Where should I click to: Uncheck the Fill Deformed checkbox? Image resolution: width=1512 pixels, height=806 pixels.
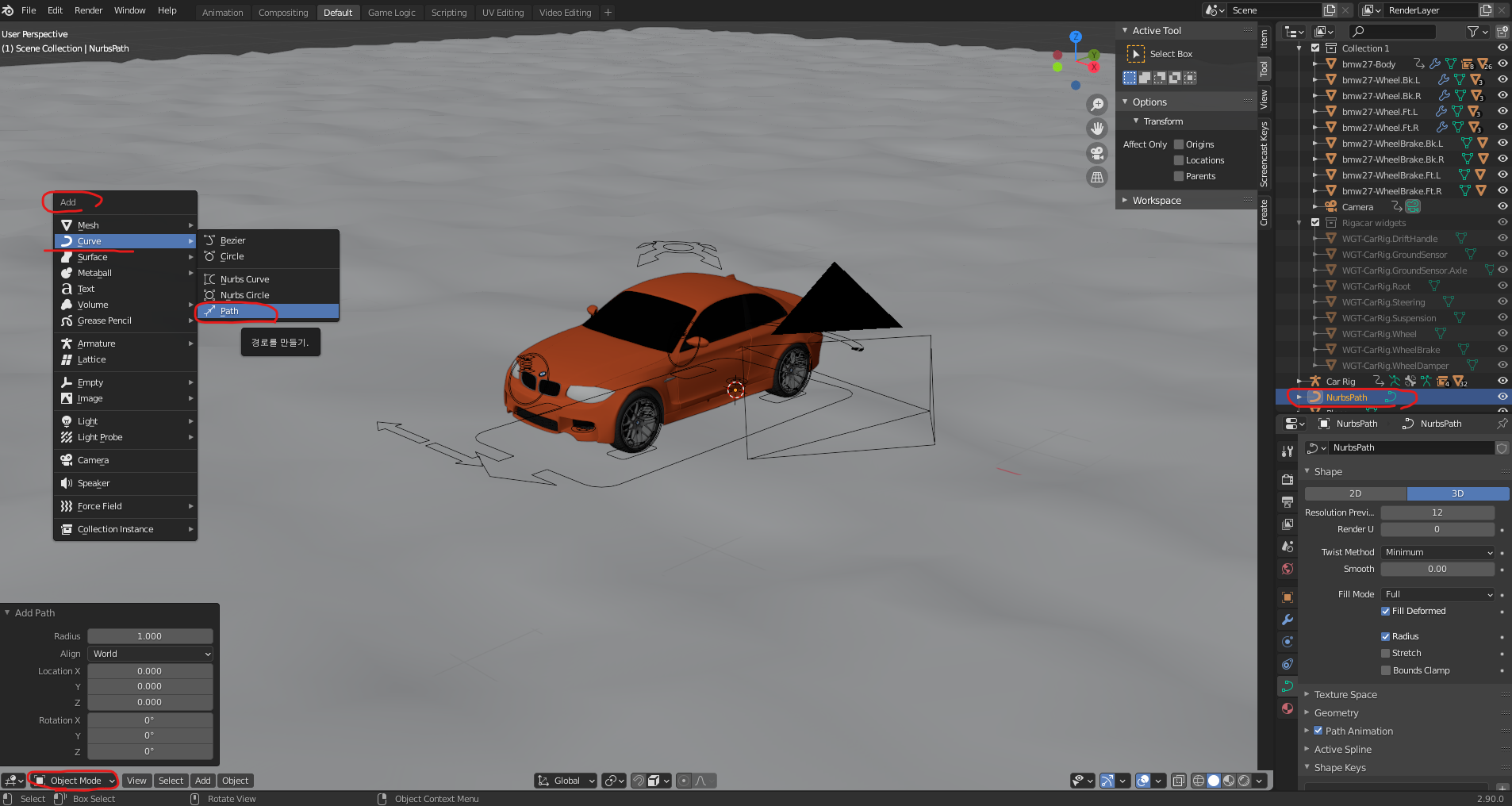pos(1385,611)
